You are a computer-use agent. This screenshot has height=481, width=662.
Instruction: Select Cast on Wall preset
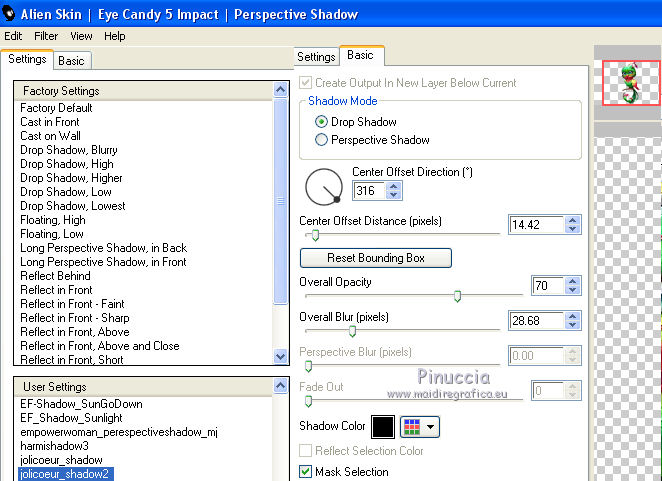click(50, 136)
